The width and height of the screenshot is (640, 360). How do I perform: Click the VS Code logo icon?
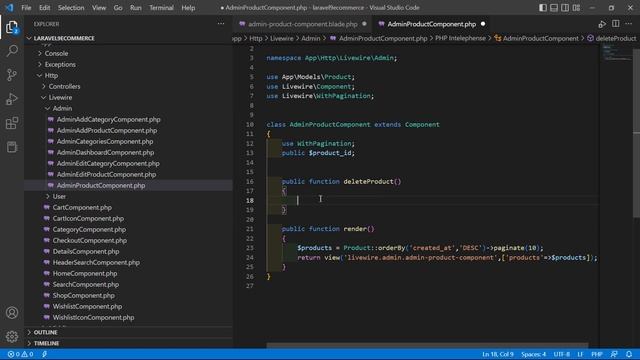pos(9,8)
